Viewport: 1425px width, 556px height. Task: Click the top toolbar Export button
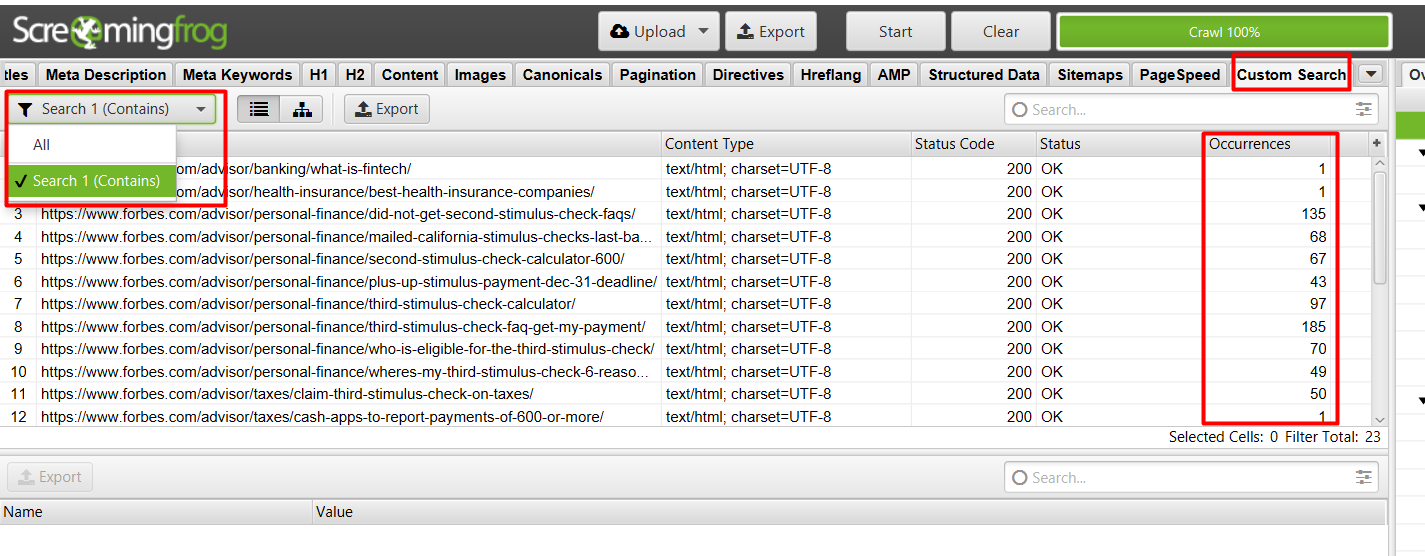[770, 32]
